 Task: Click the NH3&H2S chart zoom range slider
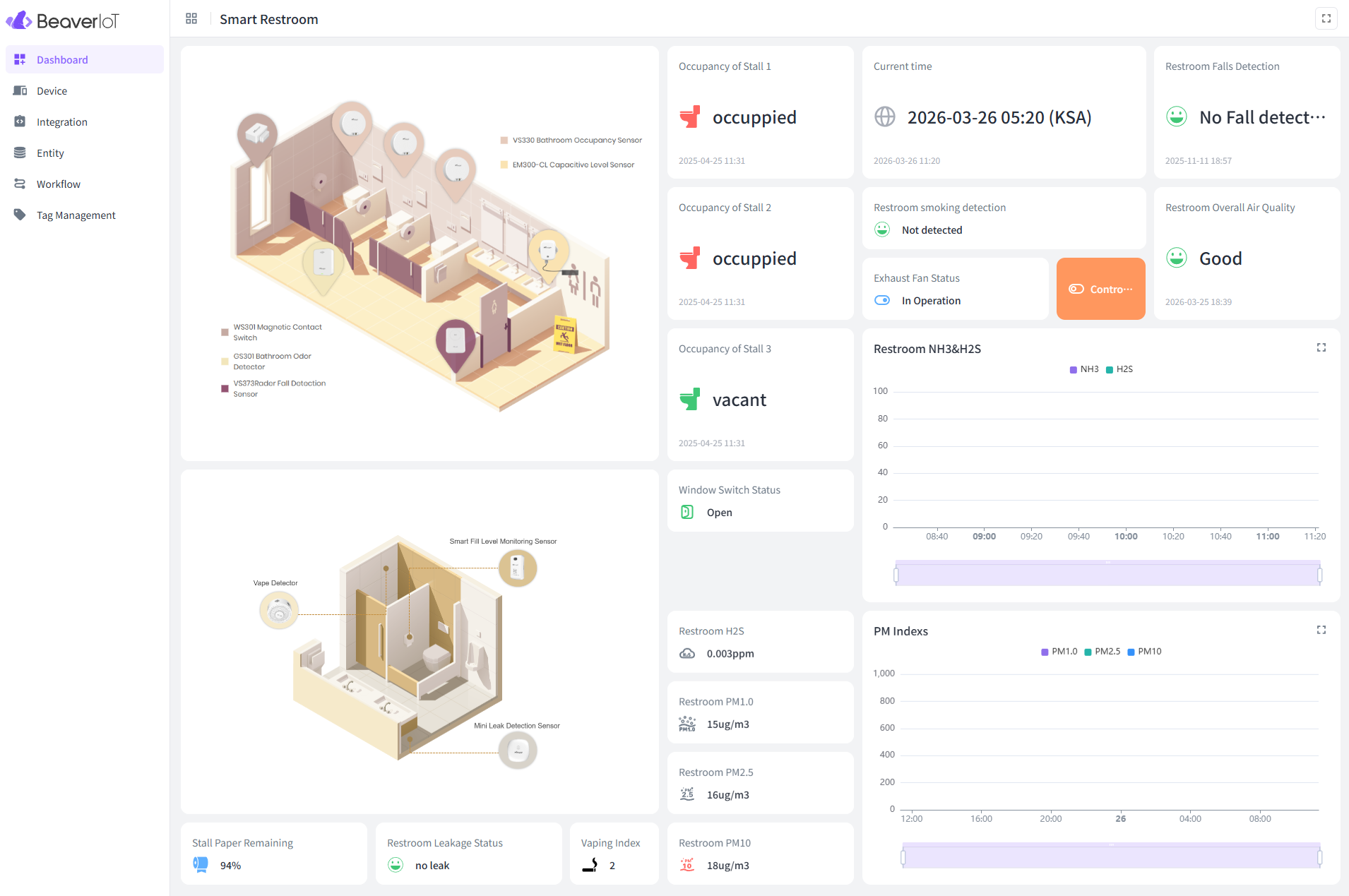pyautogui.click(x=1107, y=574)
